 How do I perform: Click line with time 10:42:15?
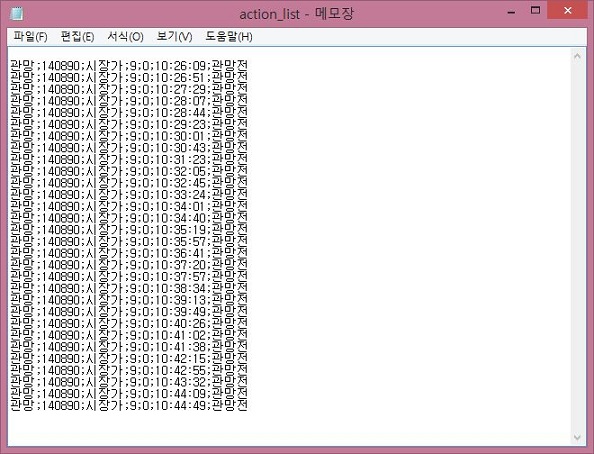click(x=129, y=359)
